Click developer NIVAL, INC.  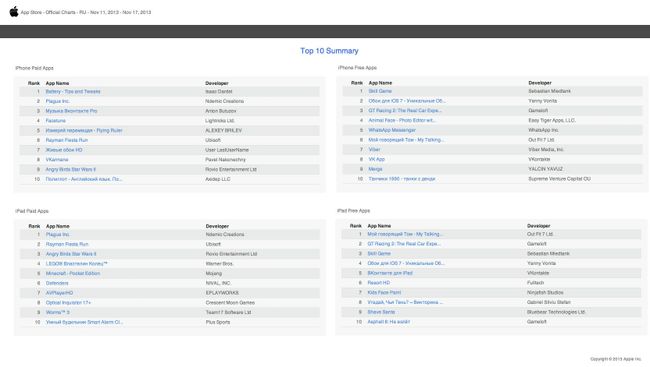[218, 283]
